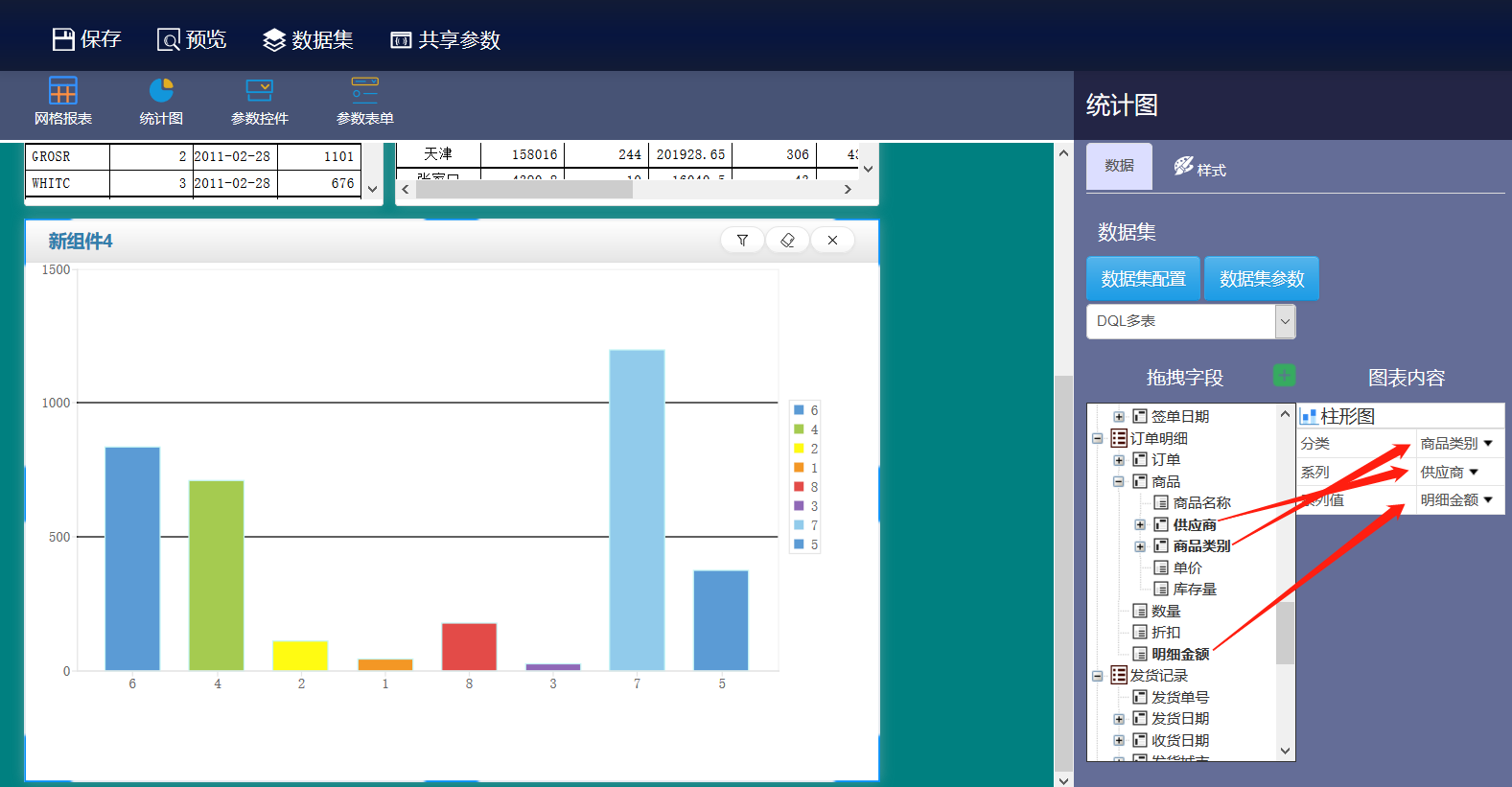Open the DQL多表 dataset dropdown
Image resolution: width=1512 pixels, height=787 pixels.
pos(1285,321)
